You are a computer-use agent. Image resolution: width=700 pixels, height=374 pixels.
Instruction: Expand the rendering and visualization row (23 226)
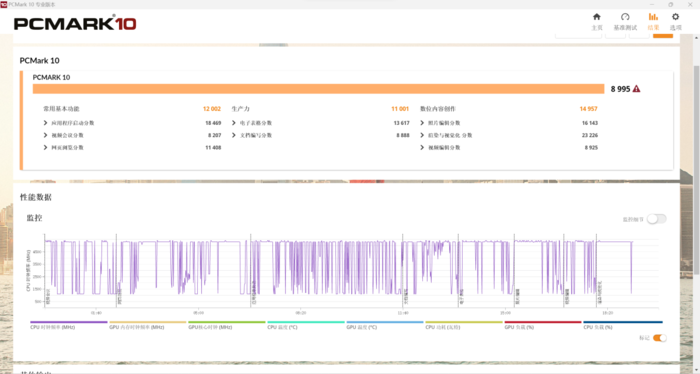pos(509,135)
